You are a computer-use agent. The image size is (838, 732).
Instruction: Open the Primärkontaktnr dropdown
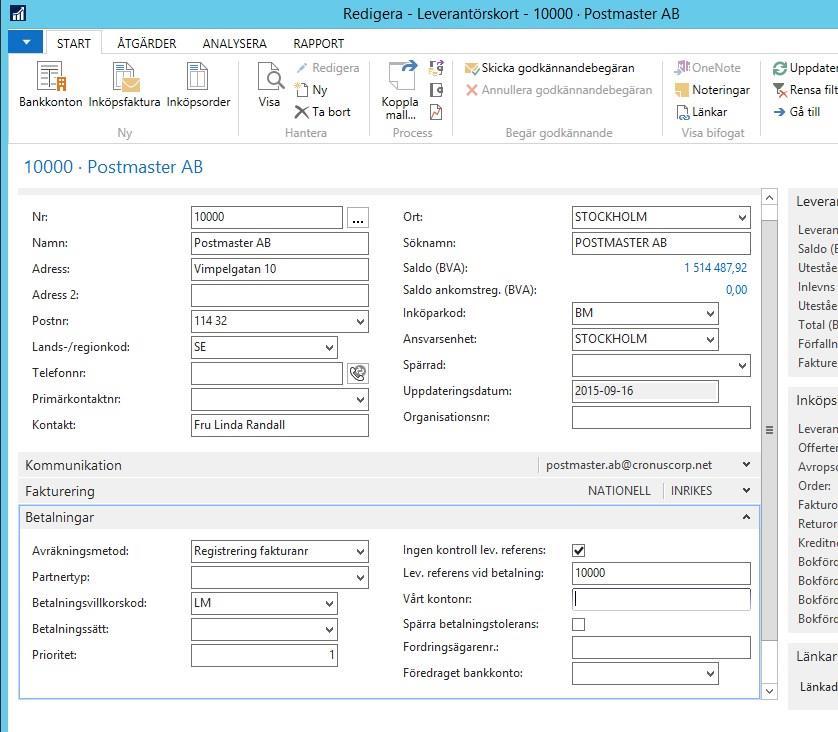coord(360,400)
